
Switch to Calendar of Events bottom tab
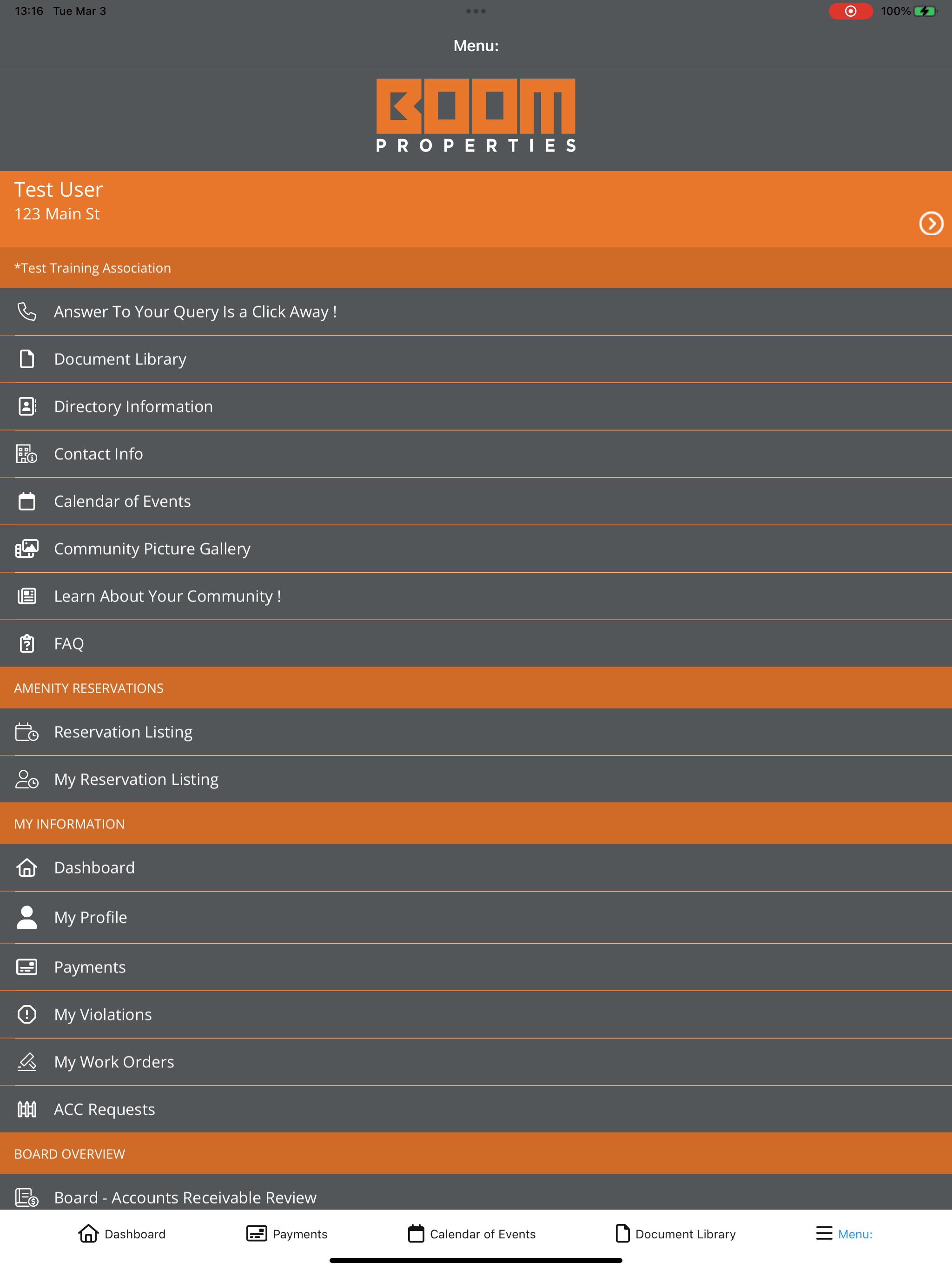tap(471, 1234)
